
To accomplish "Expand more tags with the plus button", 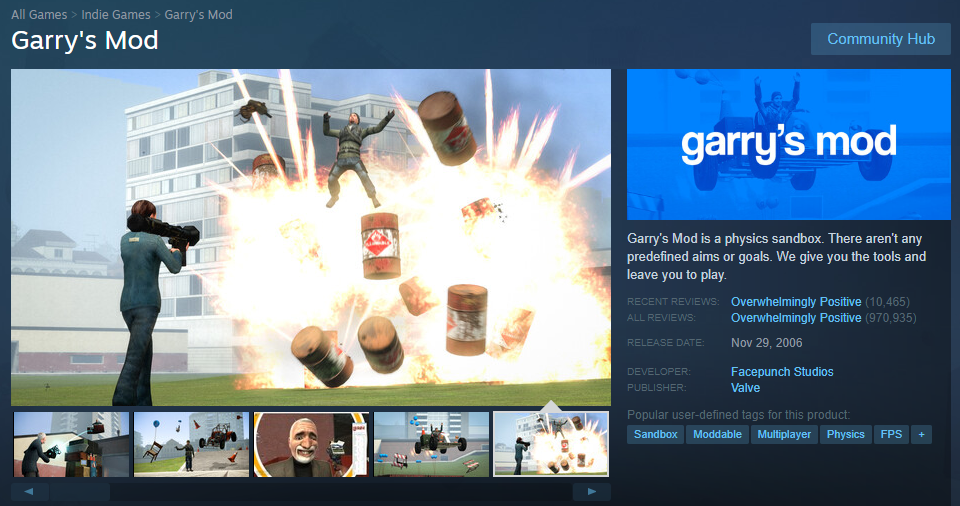I will coord(921,434).
